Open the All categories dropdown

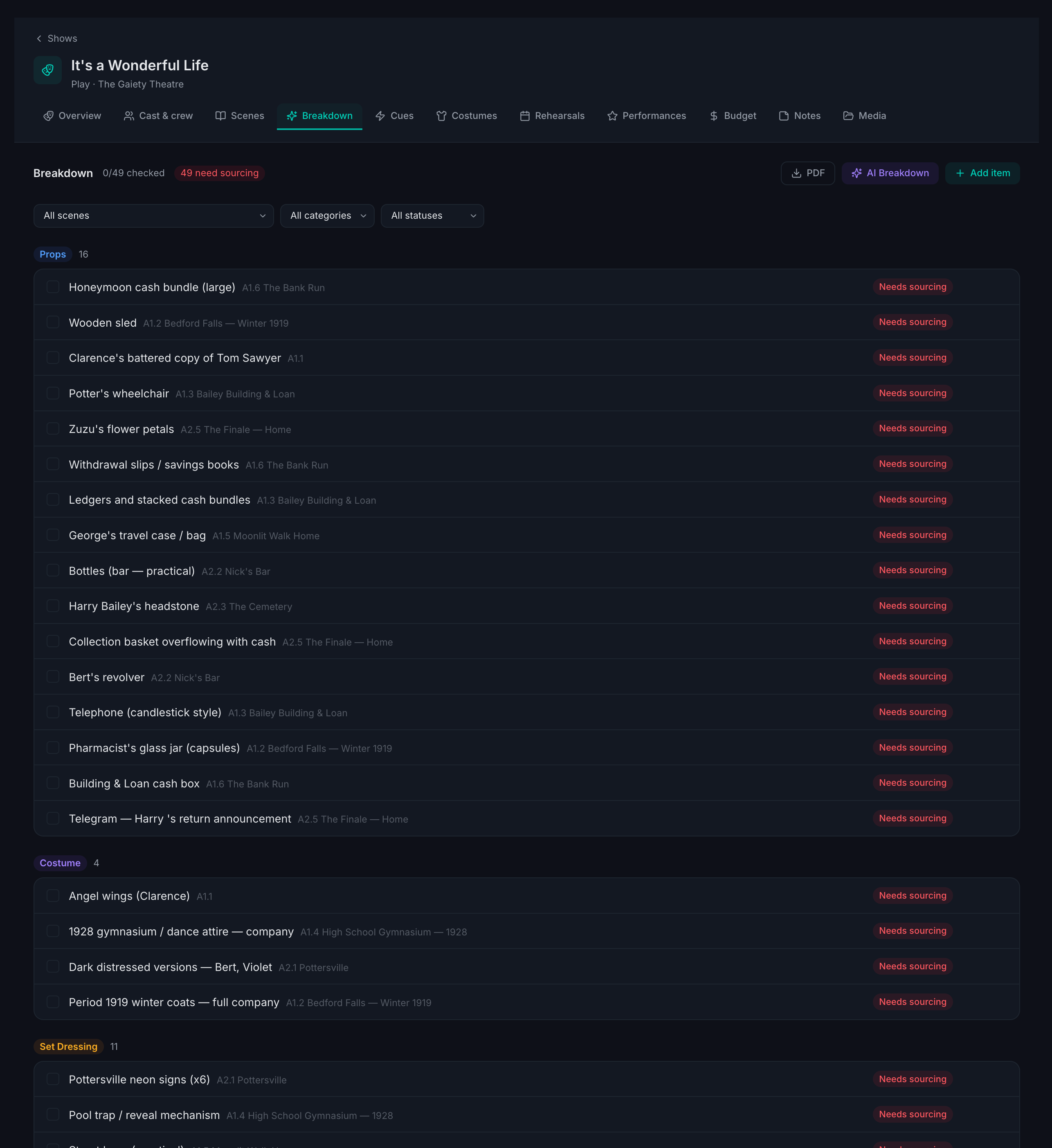(x=327, y=216)
